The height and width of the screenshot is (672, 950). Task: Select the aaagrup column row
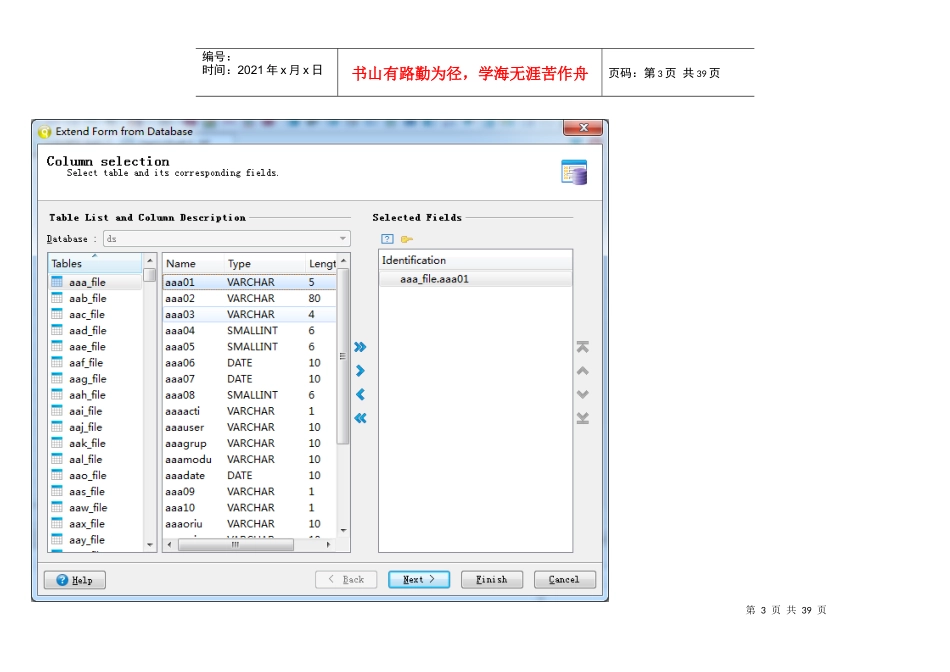point(250,443)
